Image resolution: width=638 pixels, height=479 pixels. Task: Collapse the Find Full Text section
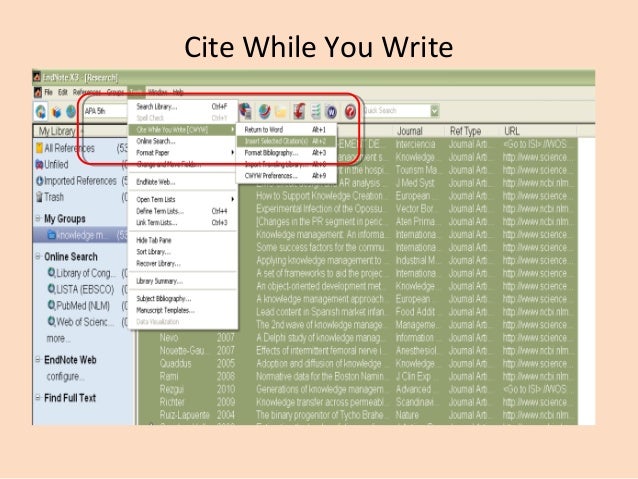coord(38,398)
